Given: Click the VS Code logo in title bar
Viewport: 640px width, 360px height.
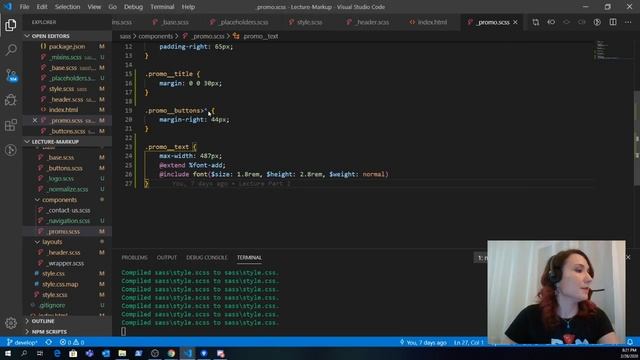Looking at the screenshot, I should point(8,7).
